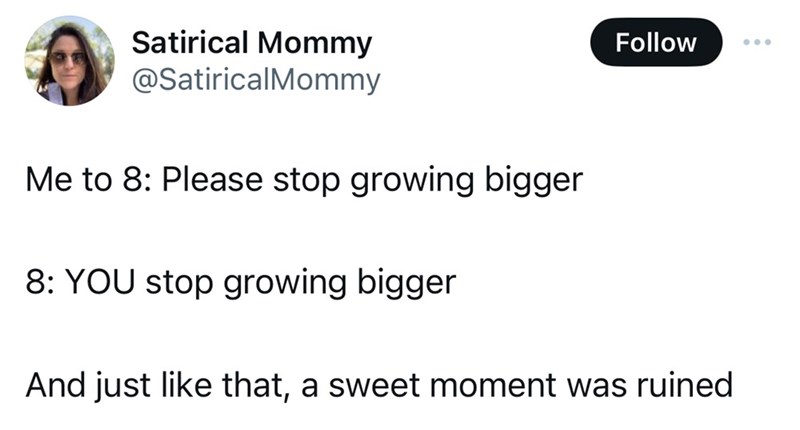
Task: Click the word "ruined" ending the tweet
Action: [688, 383]
